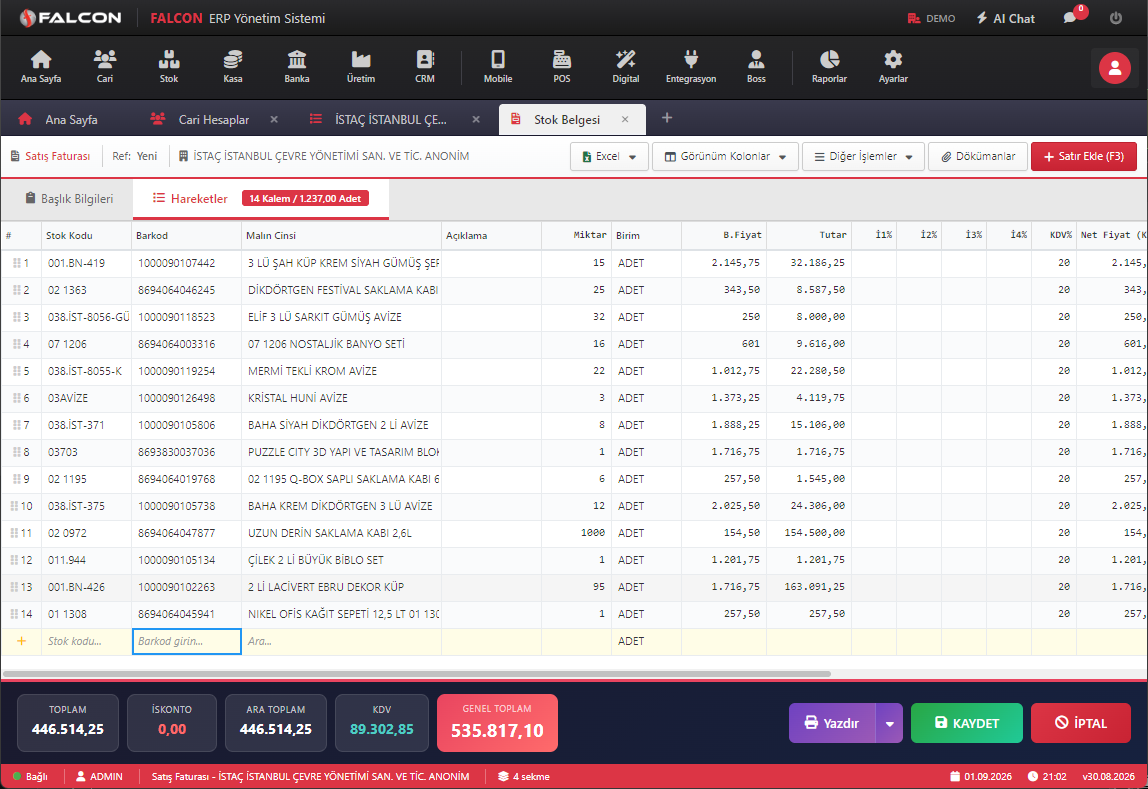The image size is (1148, 789).
Task: Select the cell KRİSTAL HUNİ AVİZE
Action: (x=341, y=398)
